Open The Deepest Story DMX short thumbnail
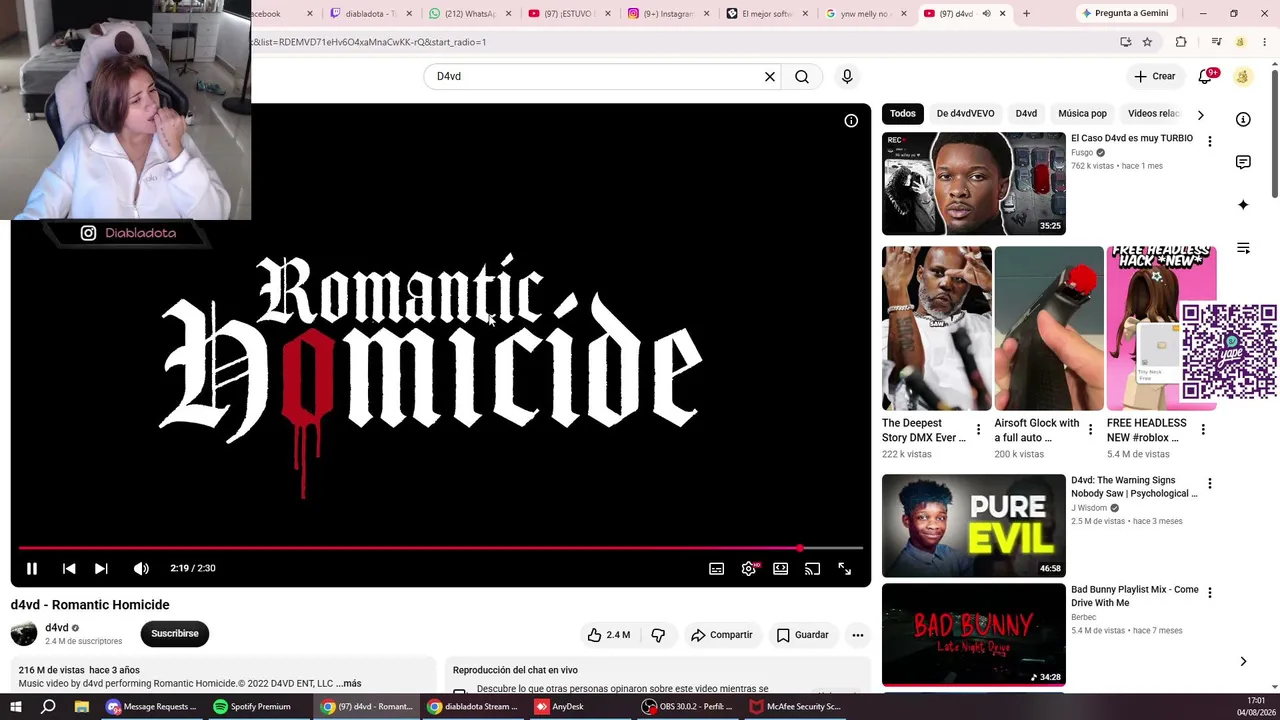The height and width of the screenshot is (720, 1280). (937, 328)
